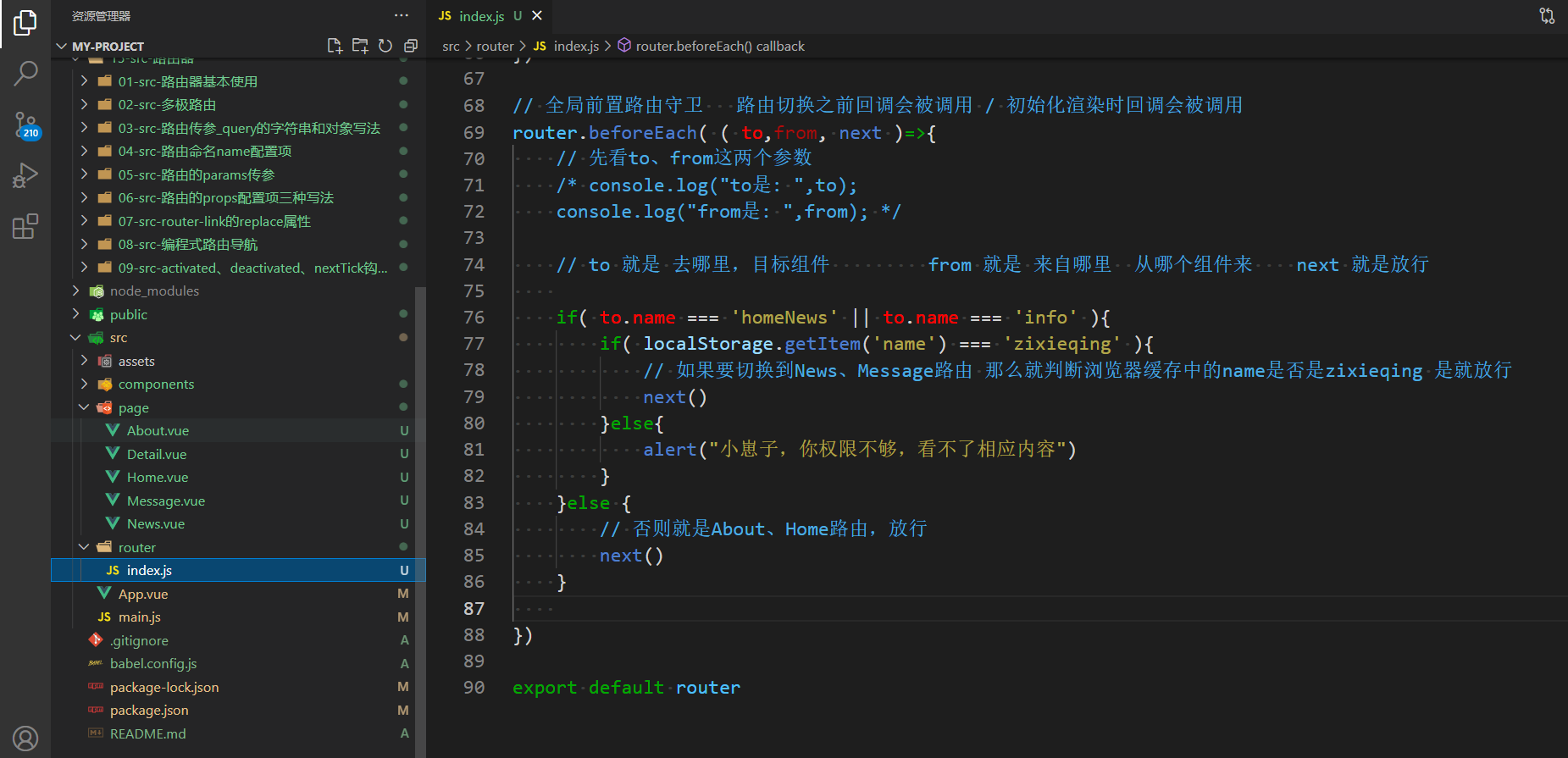The height and width of the screenshot is (758, 1568).
Task: Close the index.js editor tab
Action: [x=537, y=15]
